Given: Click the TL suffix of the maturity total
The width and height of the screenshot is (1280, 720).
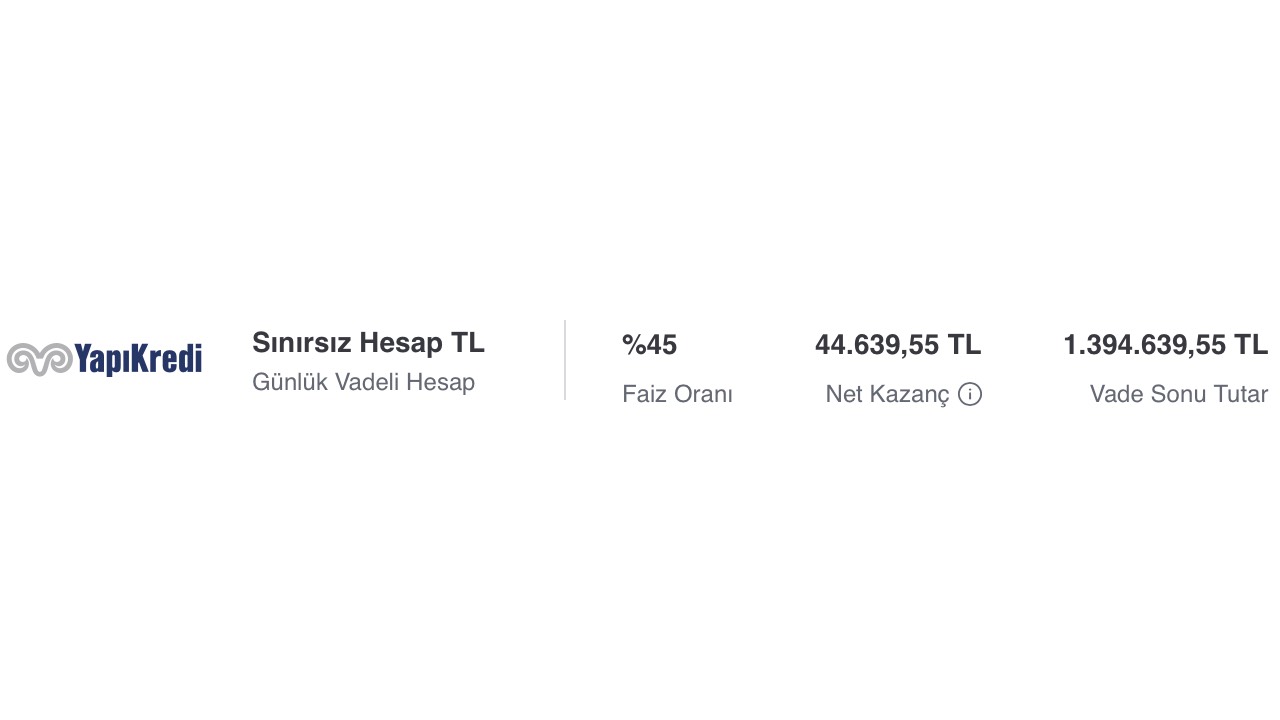Looking at the screenshot, I should click(1251, 345).
